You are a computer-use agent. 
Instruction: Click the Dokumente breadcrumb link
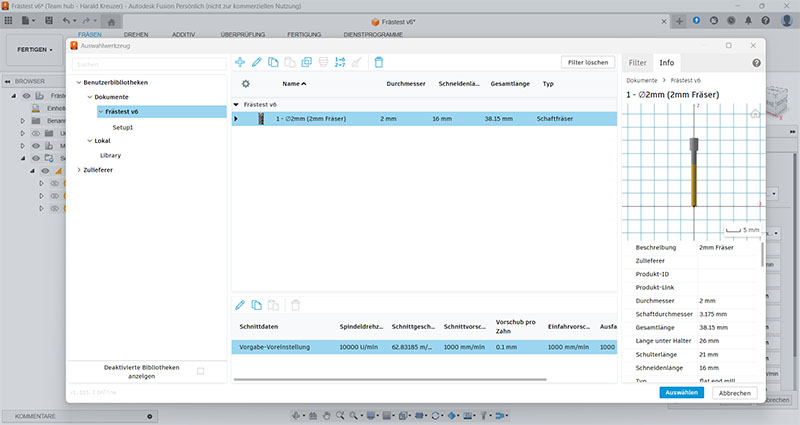tap(642, 81)
